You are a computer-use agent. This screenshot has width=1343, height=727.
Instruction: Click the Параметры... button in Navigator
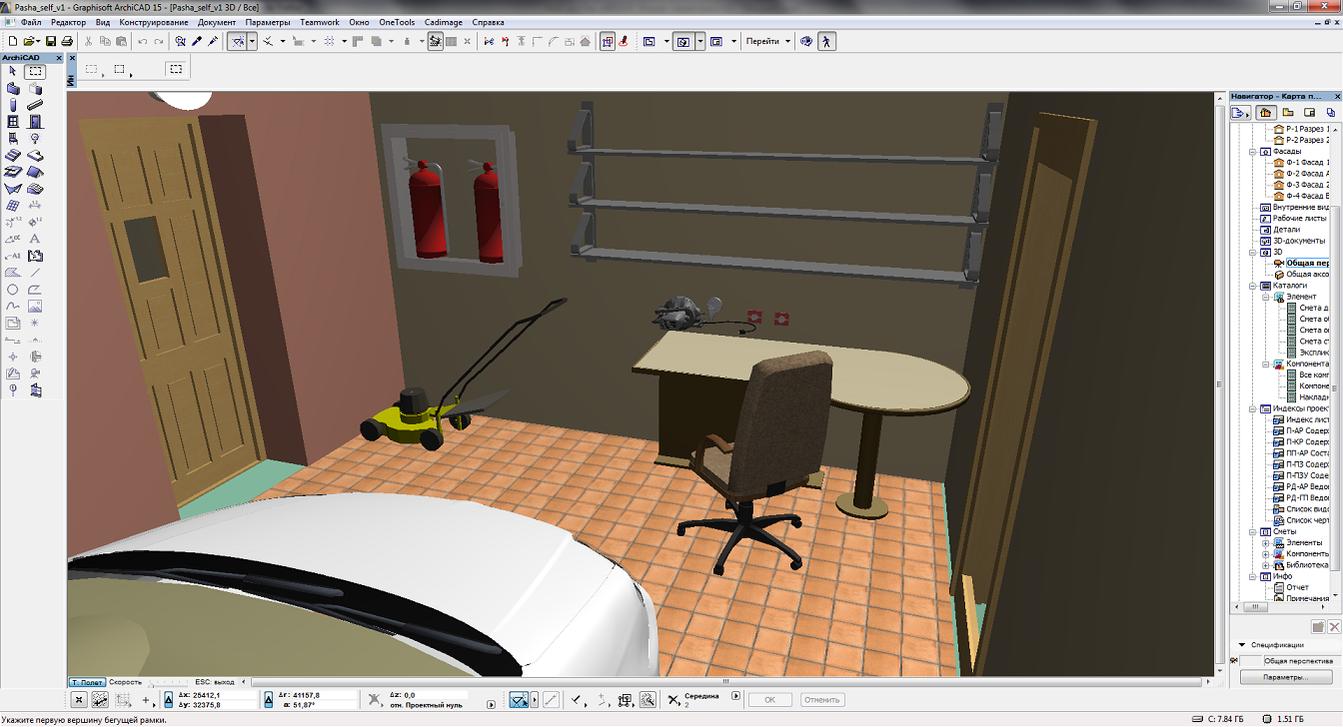click(1284, 677)
